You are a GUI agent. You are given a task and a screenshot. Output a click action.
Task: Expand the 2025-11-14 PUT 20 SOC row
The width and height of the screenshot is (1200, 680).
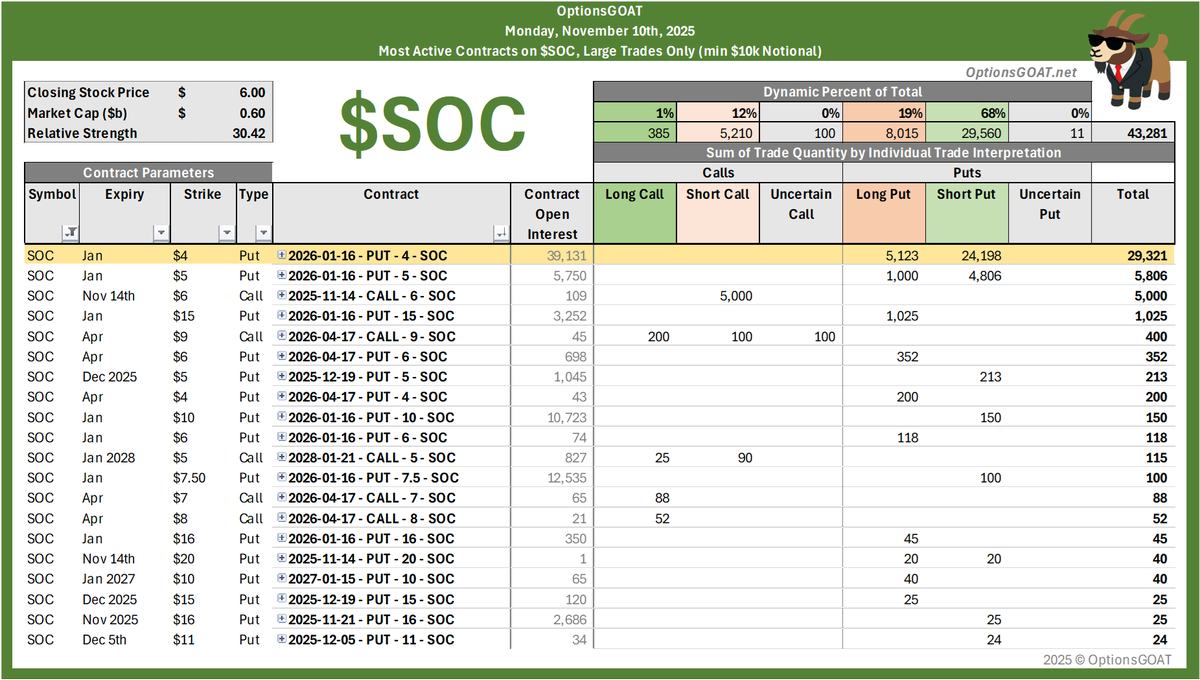pyautogui.click(x=282, y=559)
